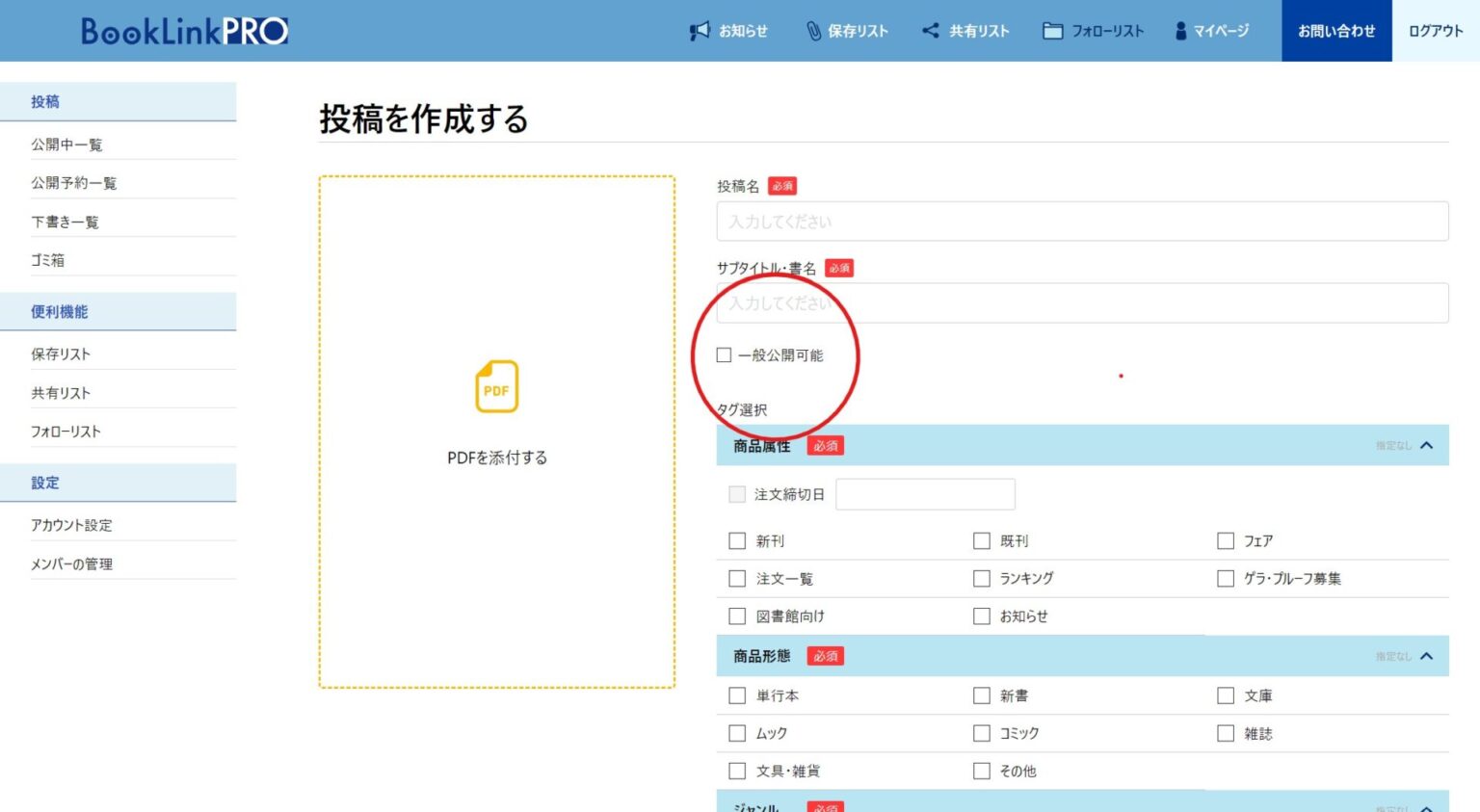Enable the 一般公開可能 checkbox

pos(724,354)
